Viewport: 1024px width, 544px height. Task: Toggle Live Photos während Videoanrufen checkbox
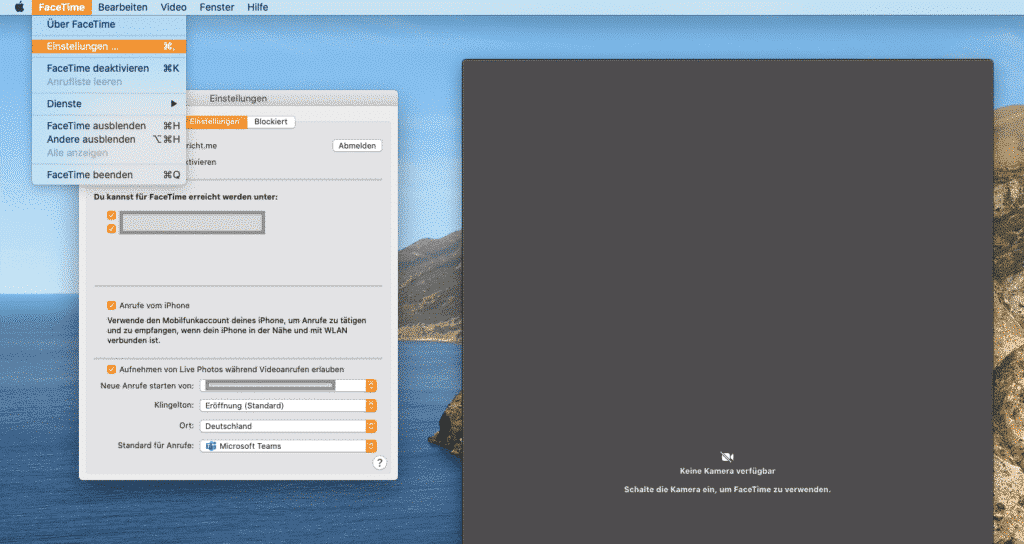[x=112, y=370]
